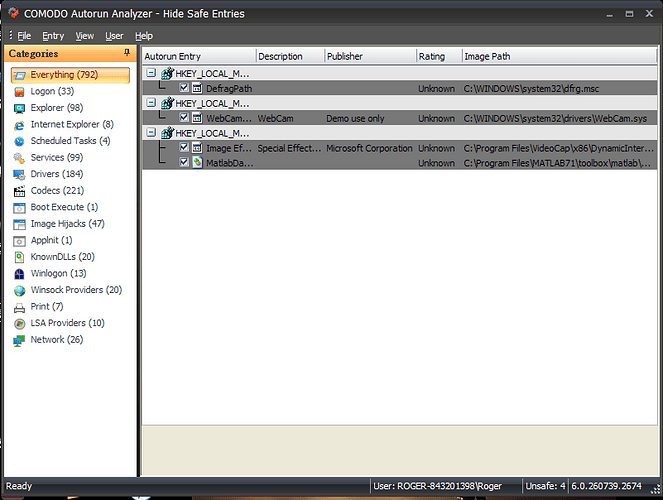The height and width of the screenshot is (500, 663).
Task: Click the Winsock Providers globe icon
Action: tap(19, 290)
